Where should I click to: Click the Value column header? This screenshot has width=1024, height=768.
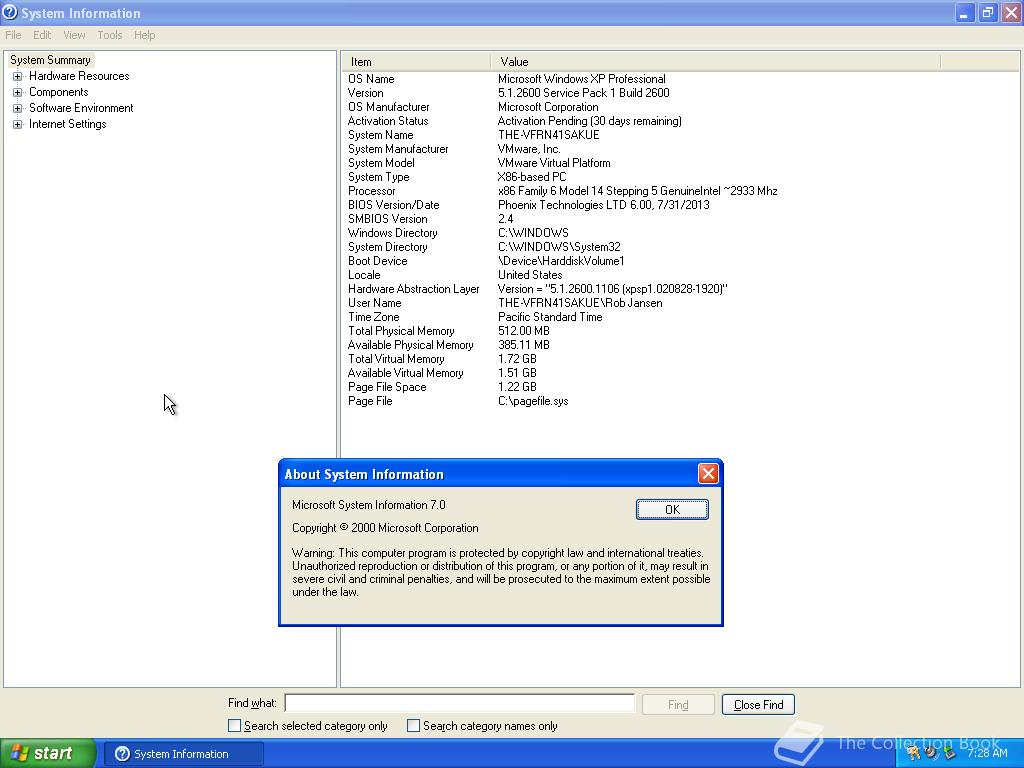(x=716, y=62)
